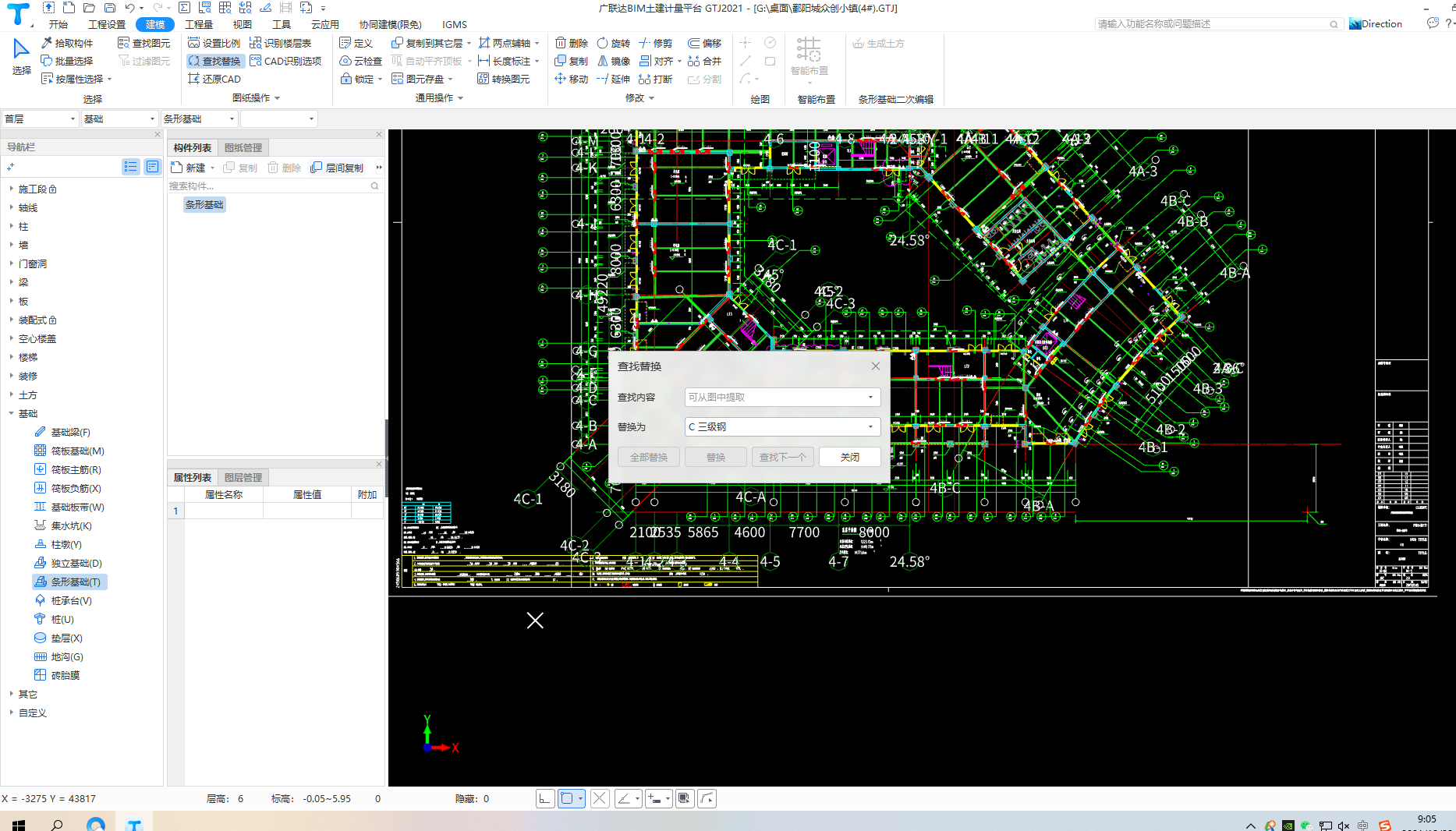Screen dimensions: 1456x831
Task: Toggle navigation detail view icon
Action: pyautogui.click(x=153, y=167)
